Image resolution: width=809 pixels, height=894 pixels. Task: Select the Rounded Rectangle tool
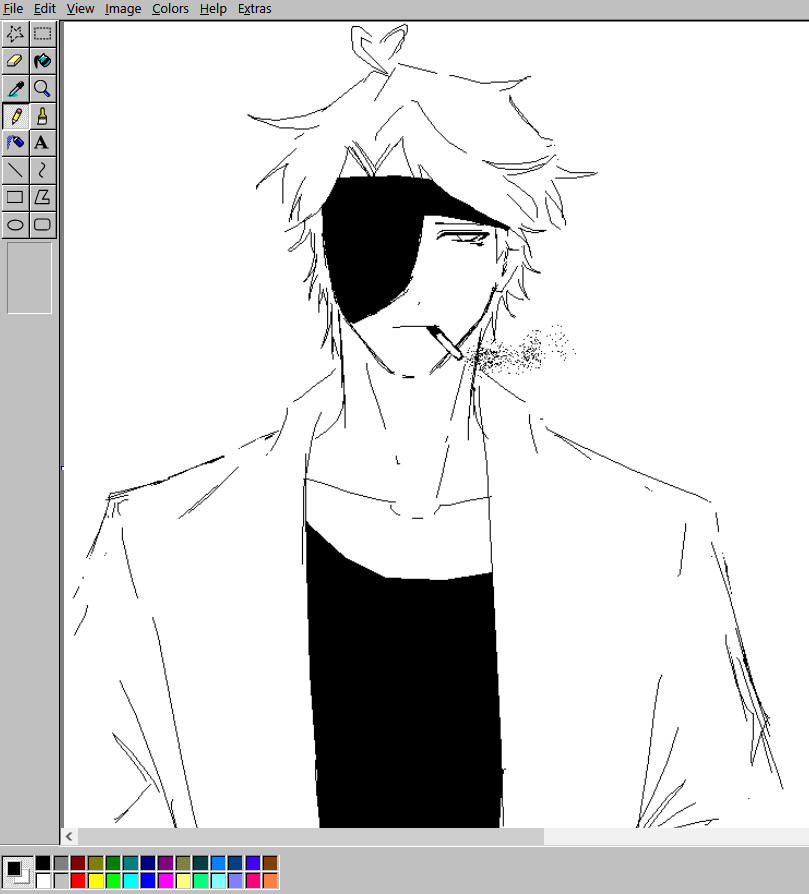[x=43, y=225]
